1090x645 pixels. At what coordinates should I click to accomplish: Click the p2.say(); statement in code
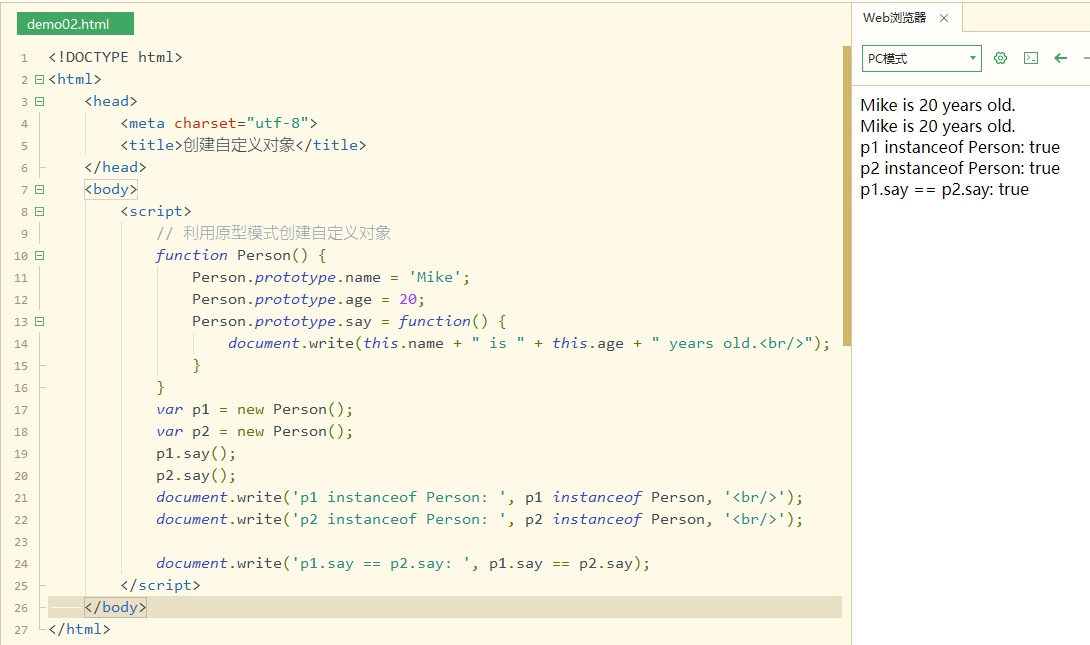click(x=196, y=476)
